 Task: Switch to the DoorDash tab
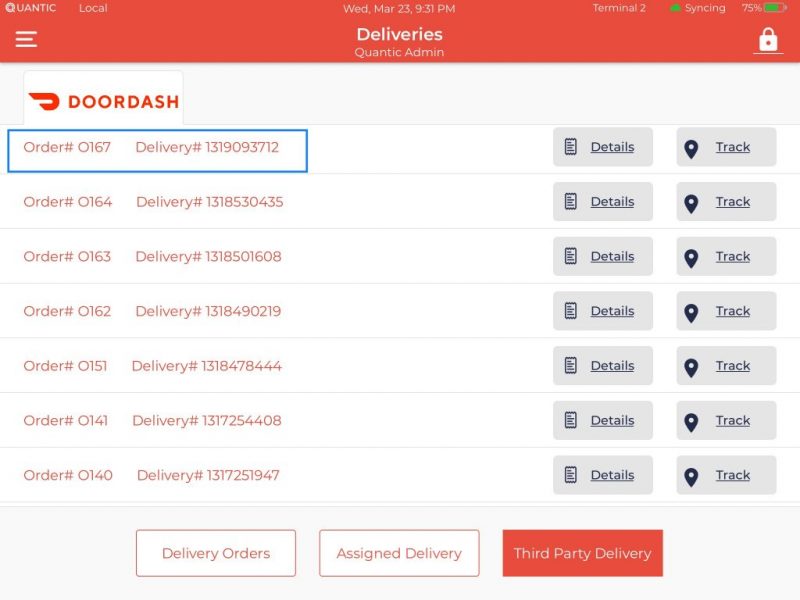click(103, 98)
